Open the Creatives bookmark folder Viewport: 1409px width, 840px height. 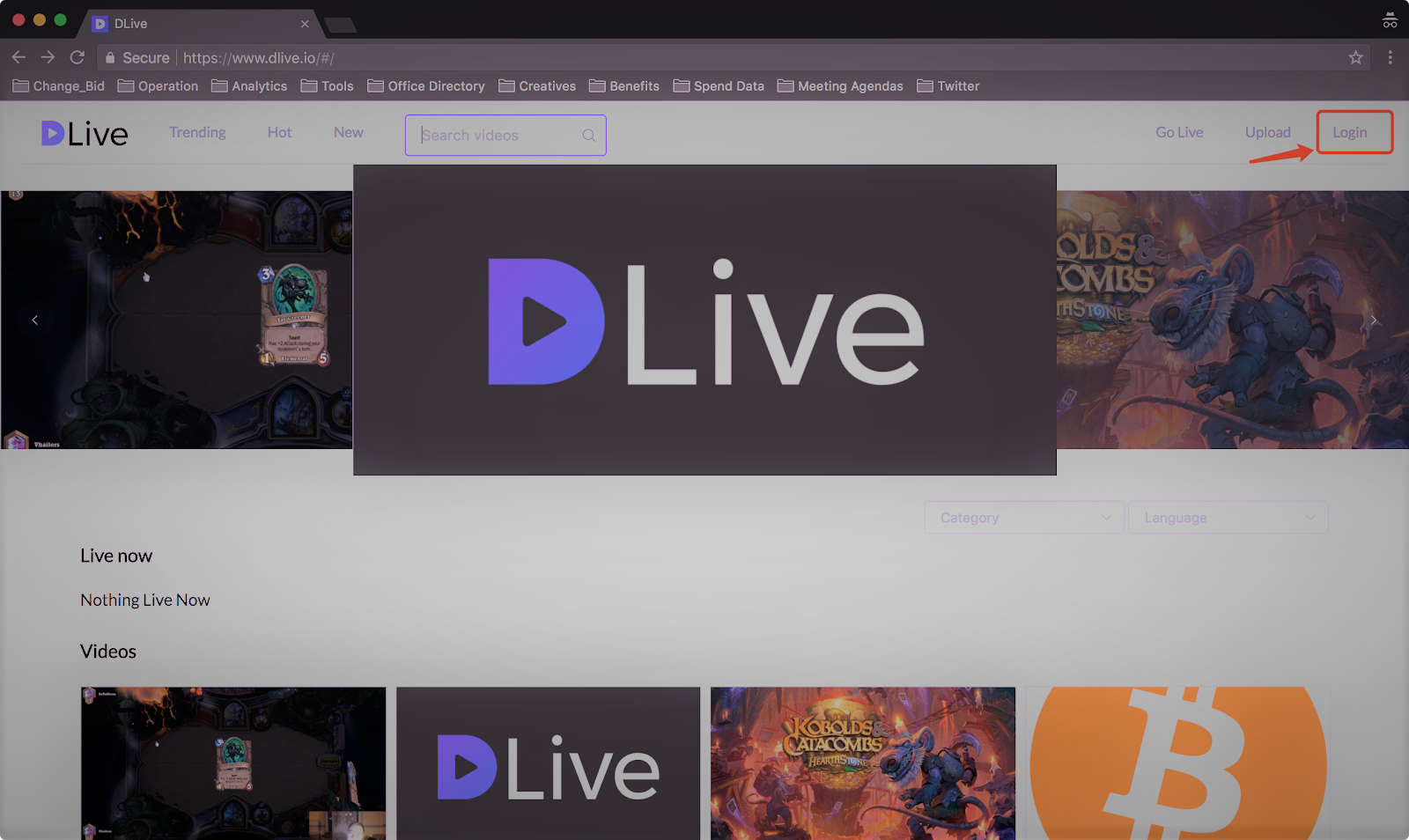coord(537,86)
